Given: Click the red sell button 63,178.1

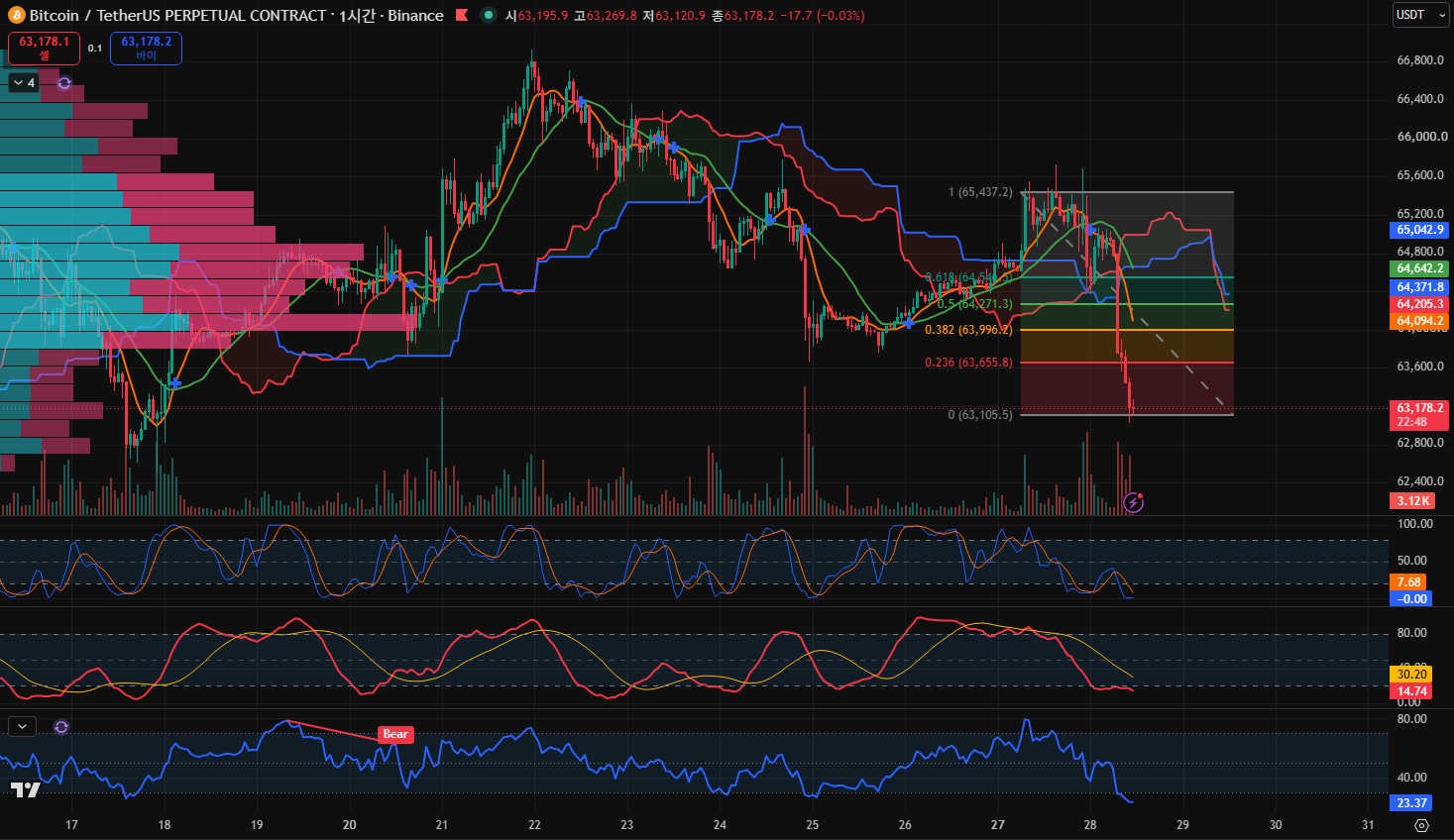Looking at the screenshot, I should (44, 48).
